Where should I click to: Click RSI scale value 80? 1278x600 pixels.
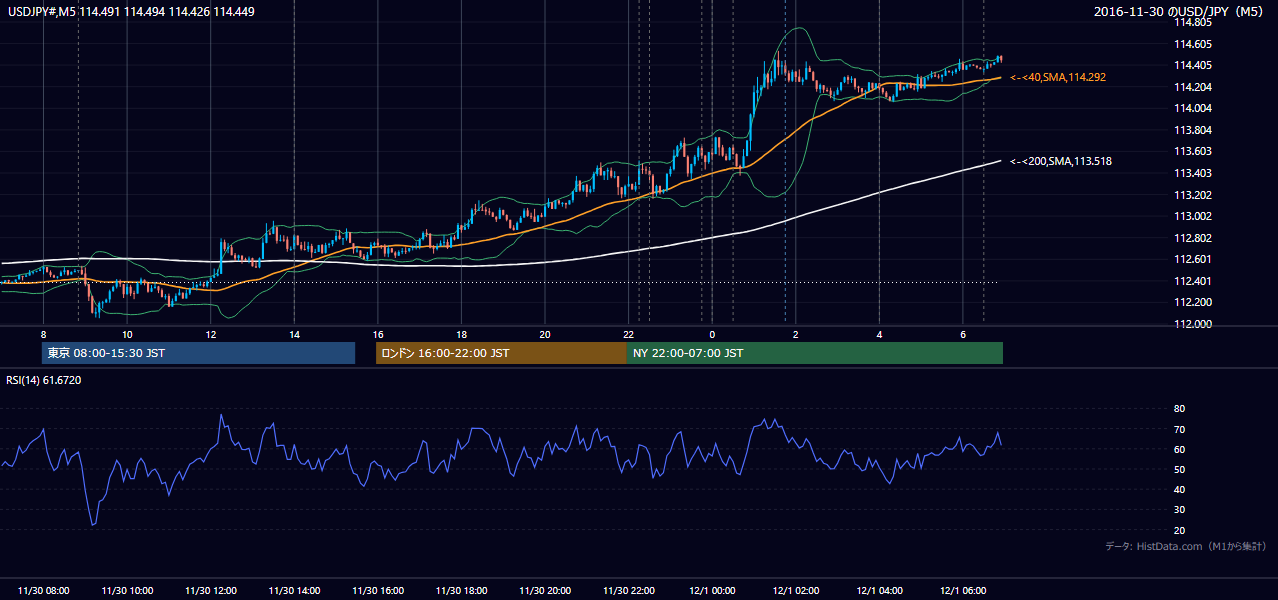tap(1179, 409)
